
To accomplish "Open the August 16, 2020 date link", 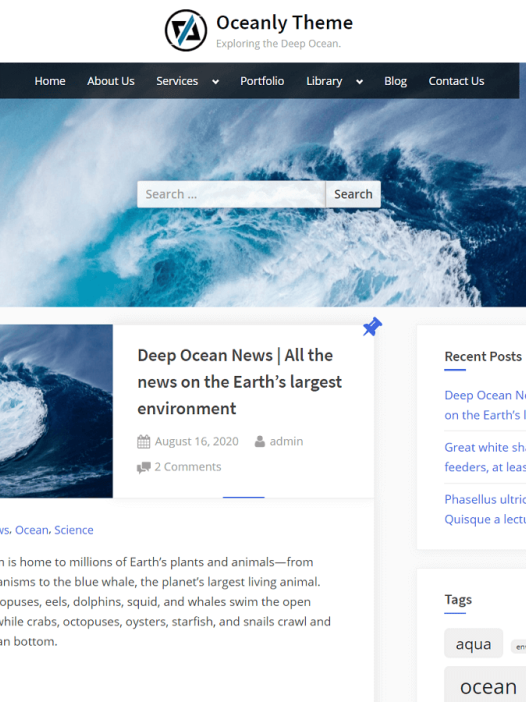I will [x=197, y=441].
